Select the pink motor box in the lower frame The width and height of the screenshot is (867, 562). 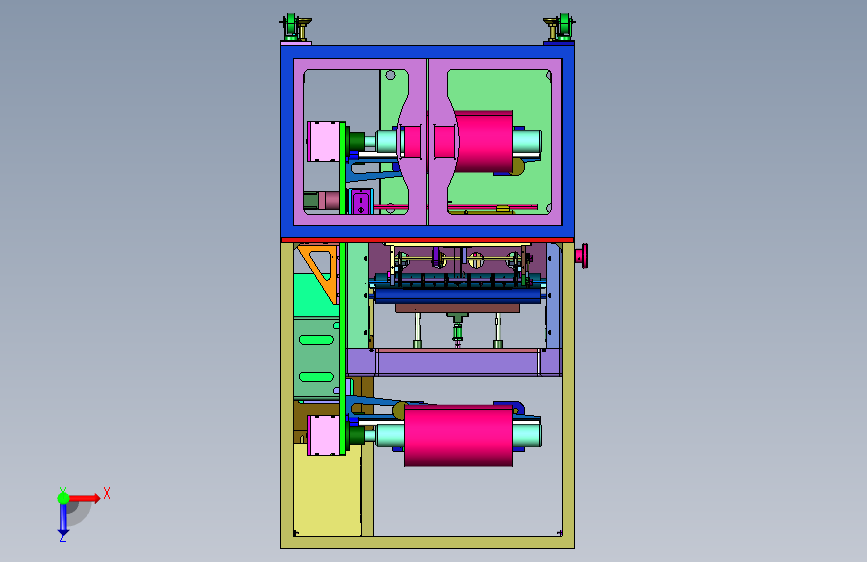[323, 435]
